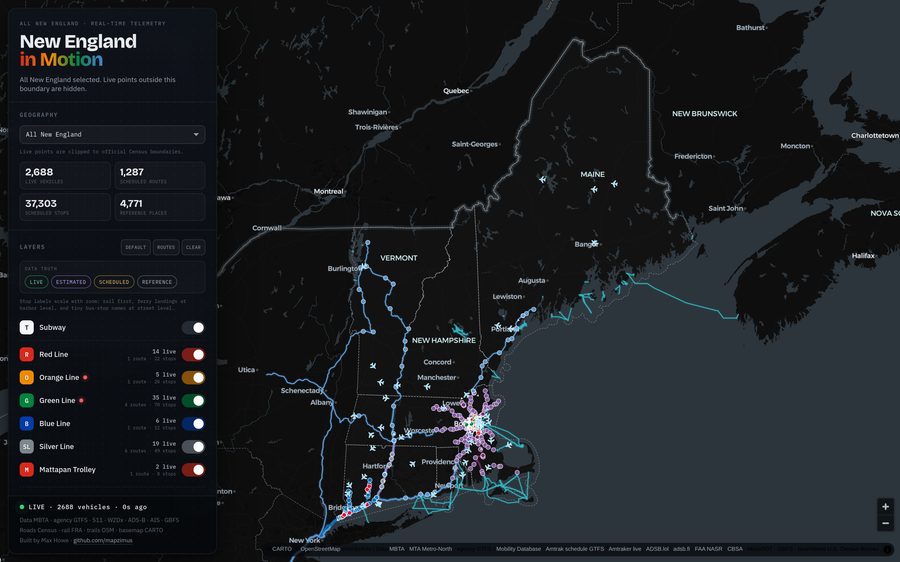
Task: Click the Augusta city label
Action: click(x=532, y=281)
